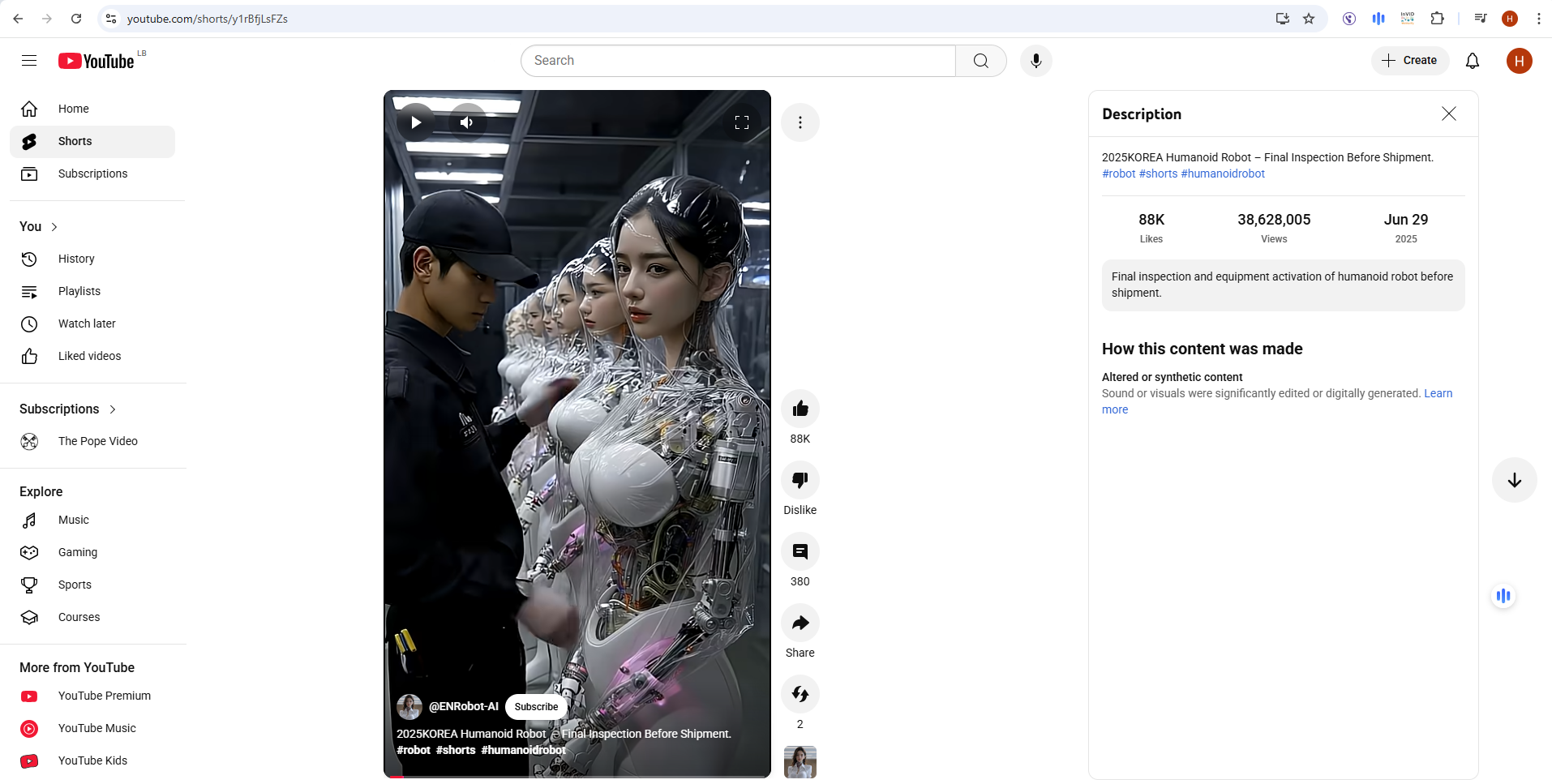View site information icon
The width and height of the screenshot is (1552, 784).
pos(111,19)
